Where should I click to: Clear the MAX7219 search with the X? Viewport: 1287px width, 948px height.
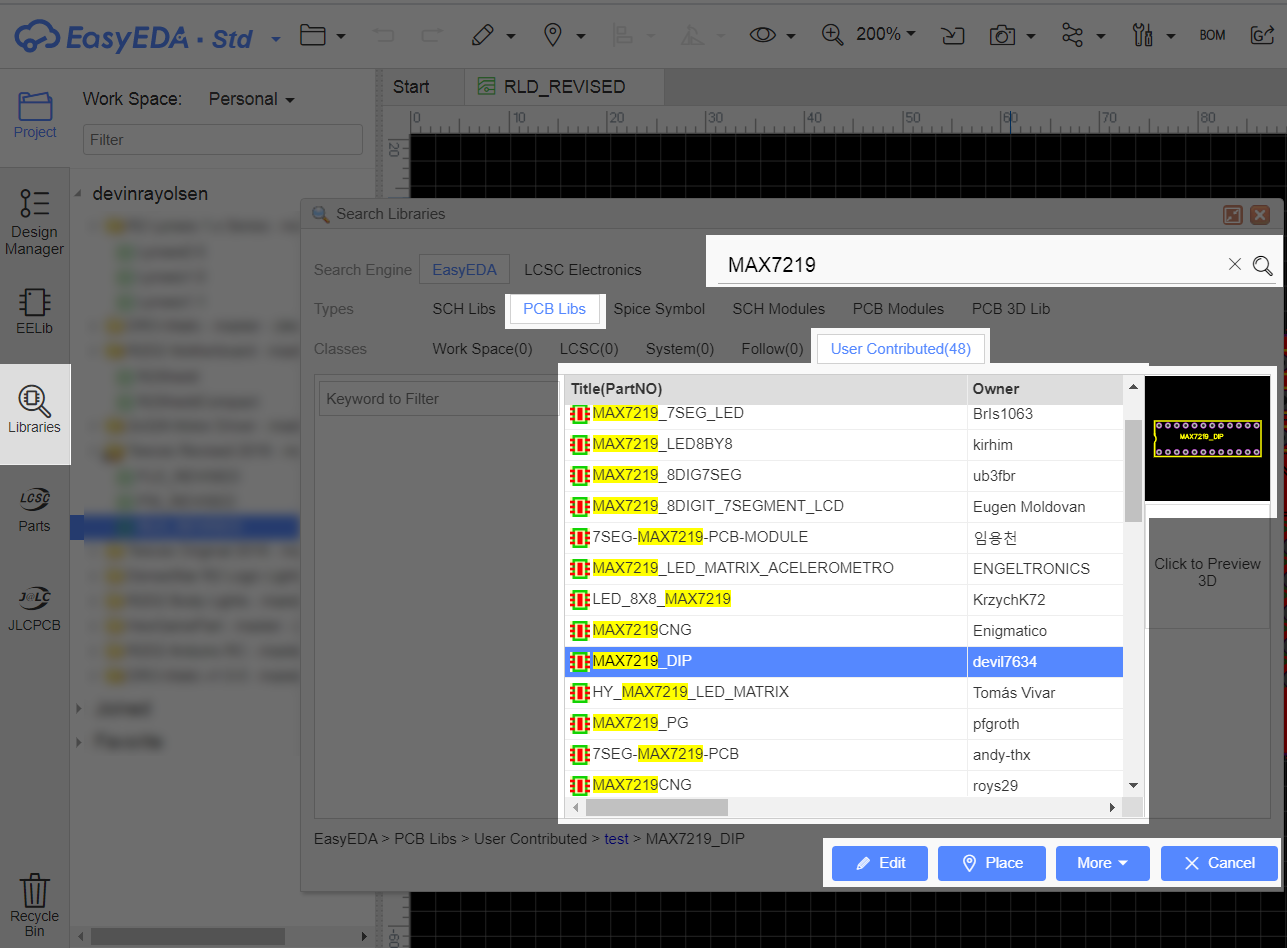tap(1235, 264)
